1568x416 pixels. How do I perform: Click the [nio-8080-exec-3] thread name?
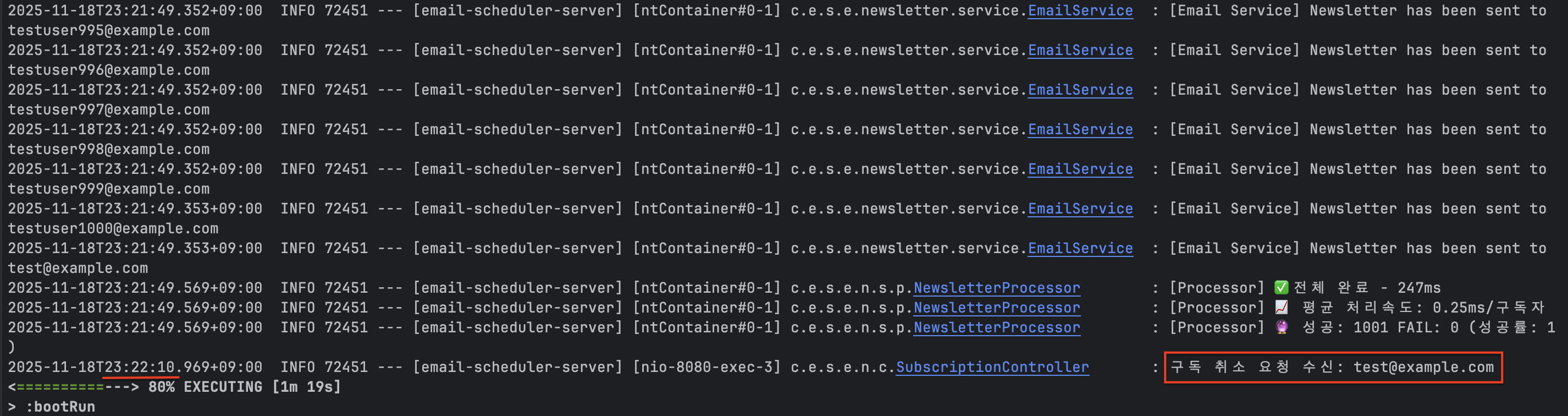706,367
